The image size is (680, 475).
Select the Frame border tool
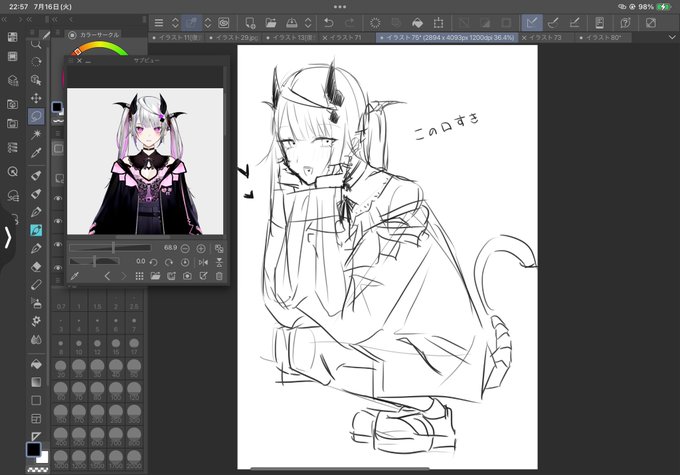[36, 419]
